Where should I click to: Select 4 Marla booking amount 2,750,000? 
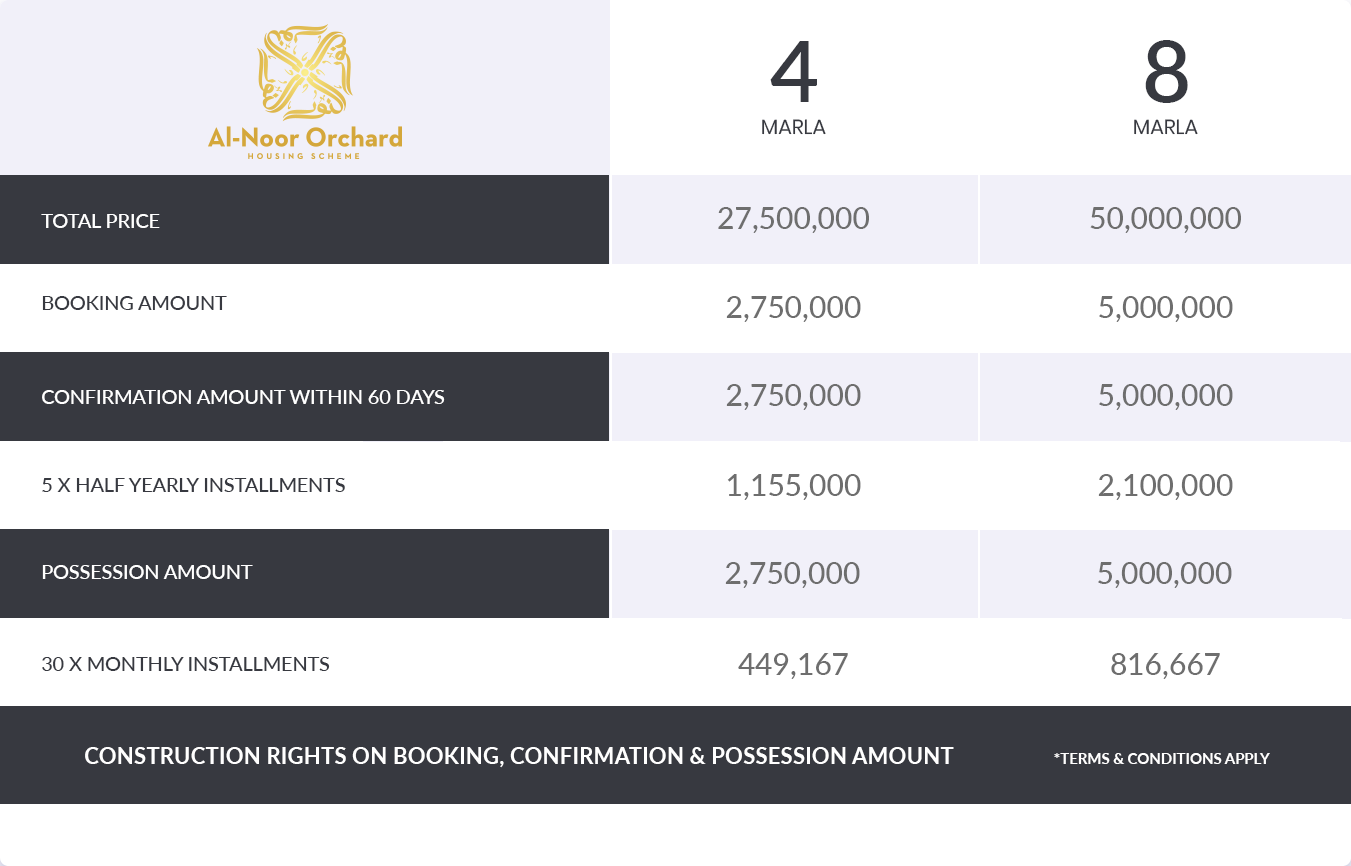793,307
